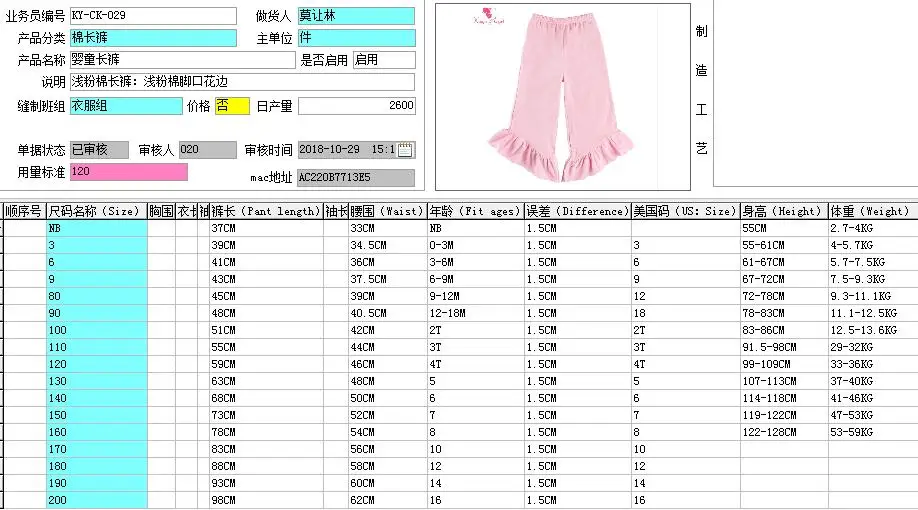The image size is (918, 510).
Task: Click the 裤长 (Pant length) column header
Action: (266, 211)
